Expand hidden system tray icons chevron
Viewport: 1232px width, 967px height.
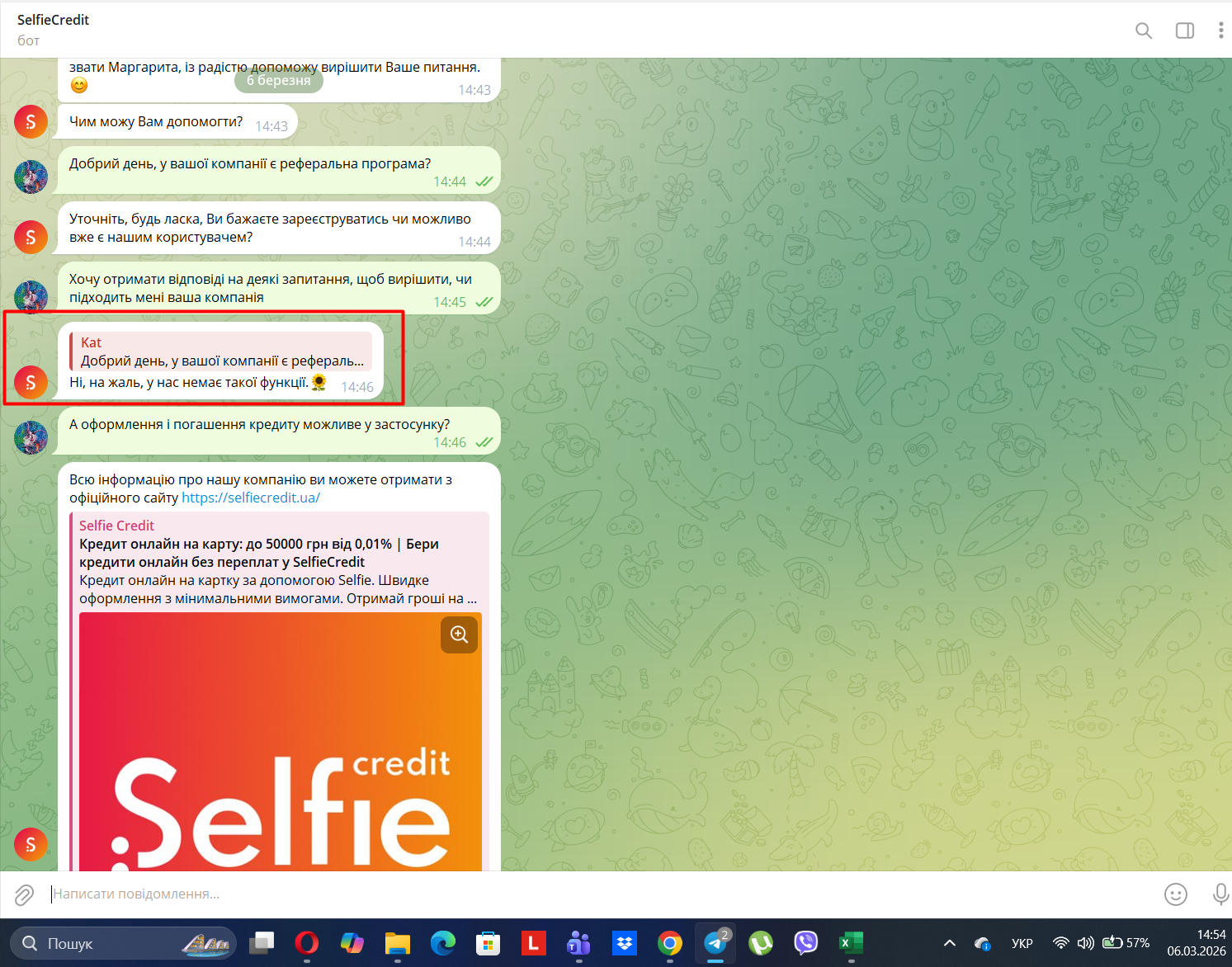click(950, 943)
